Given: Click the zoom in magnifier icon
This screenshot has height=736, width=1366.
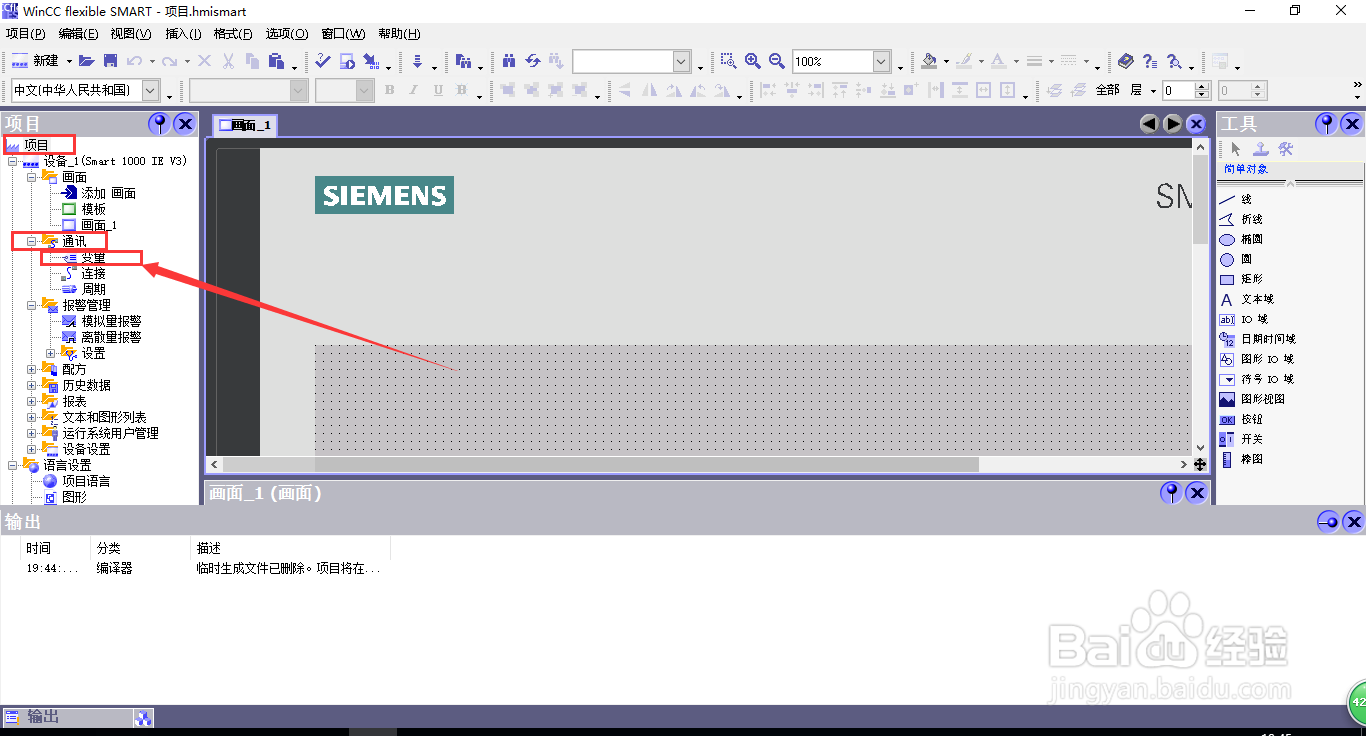Looking at the screenshot, I should (753, 61).
